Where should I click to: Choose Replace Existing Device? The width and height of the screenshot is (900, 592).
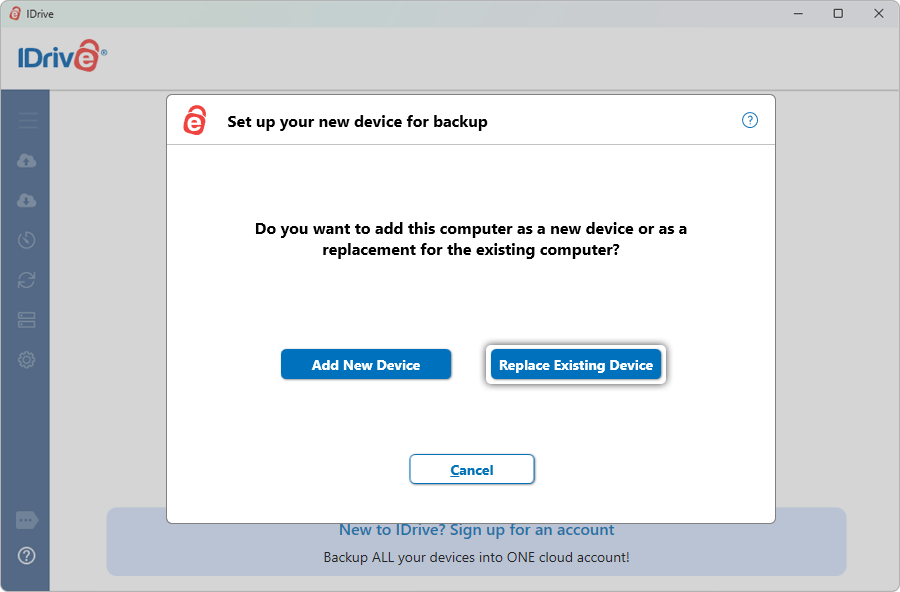tap(576, 365)
